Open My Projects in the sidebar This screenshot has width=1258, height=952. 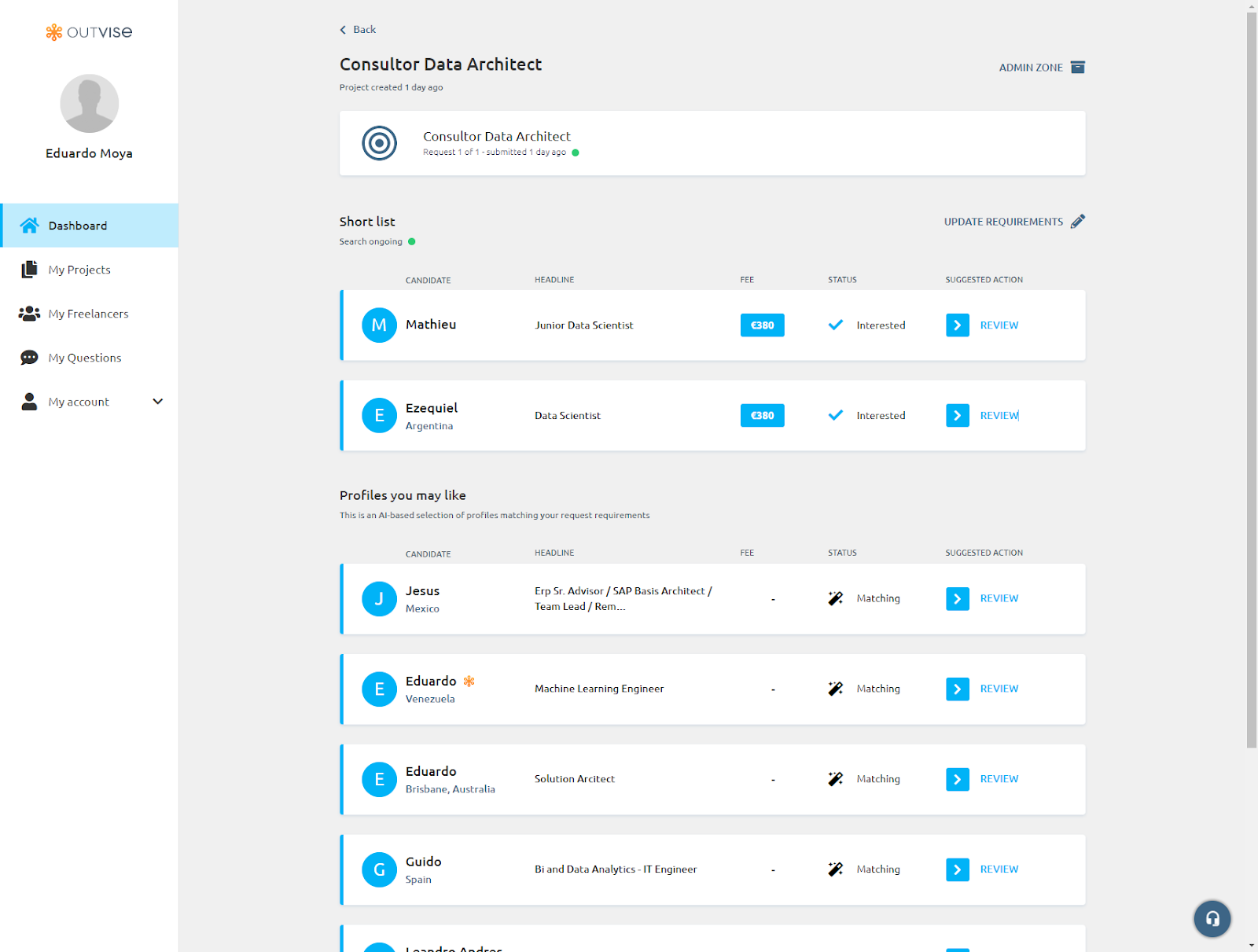(x=79, y=270)
